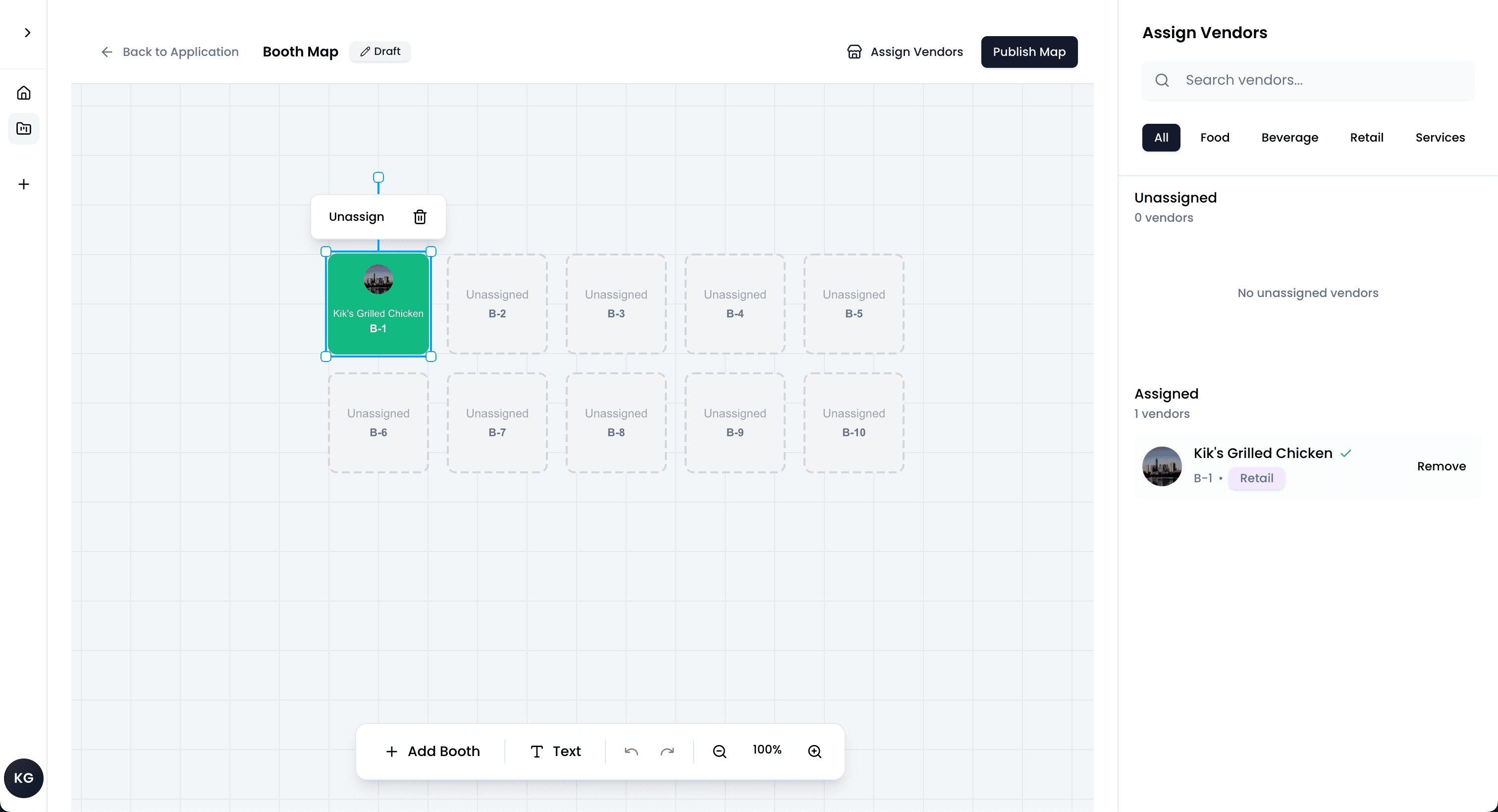The height and width of the screenshot is (812, 1498).
Task: Remove Kik's Grilled Chicken assignment
Action: pos(1441,466)
